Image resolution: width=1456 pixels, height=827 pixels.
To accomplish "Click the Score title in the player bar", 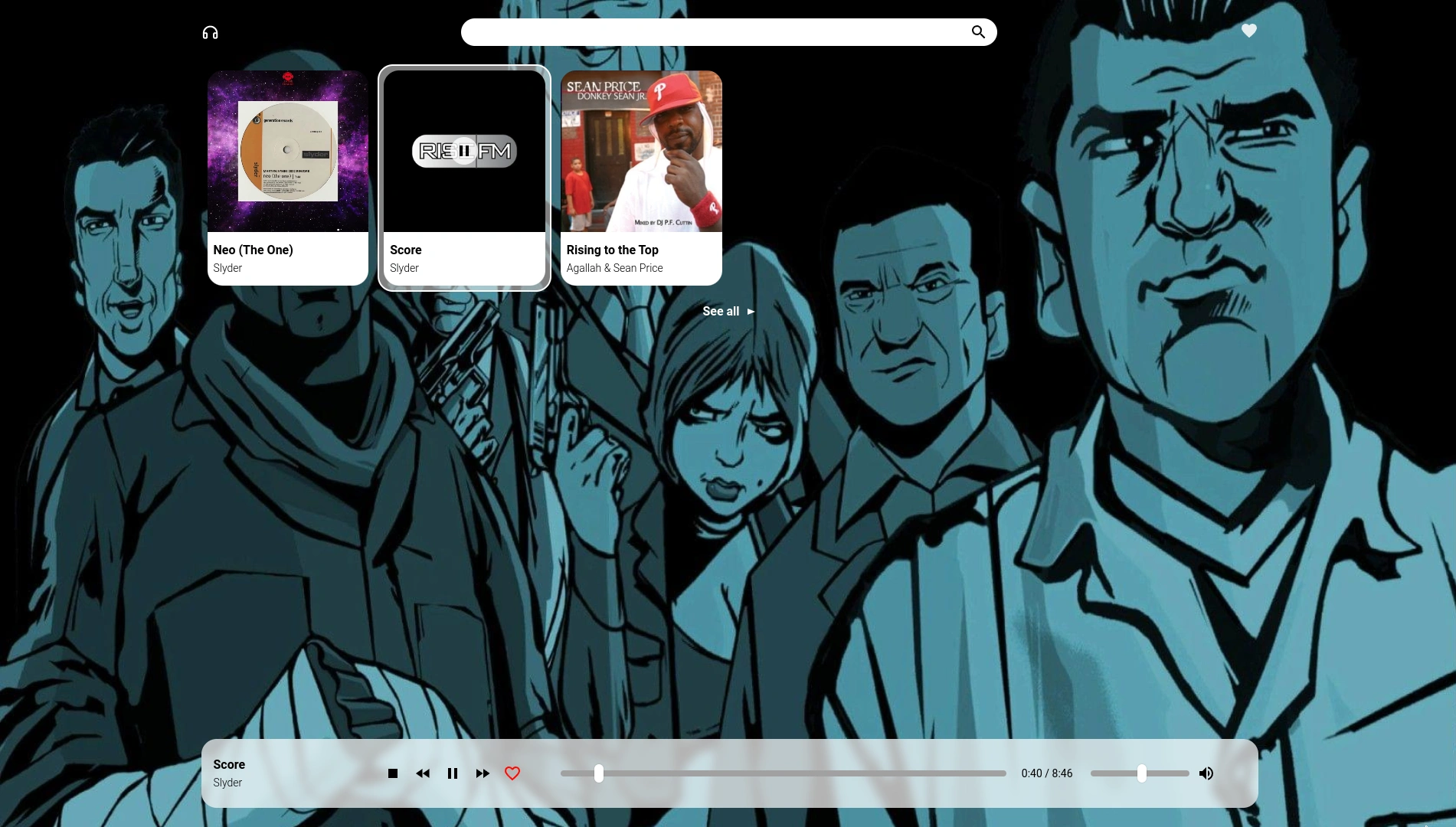I will point(229,764).
